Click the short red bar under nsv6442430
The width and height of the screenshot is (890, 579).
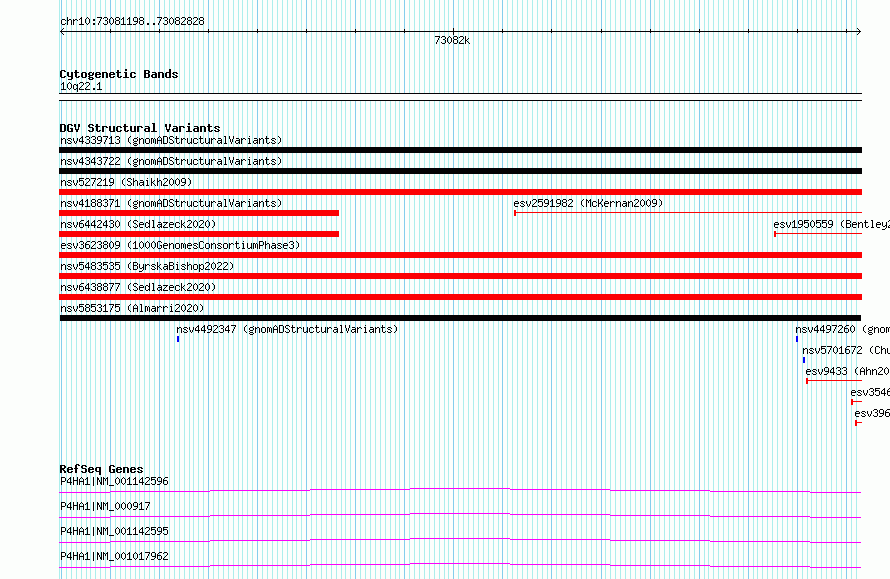click(x=199, y=234)
